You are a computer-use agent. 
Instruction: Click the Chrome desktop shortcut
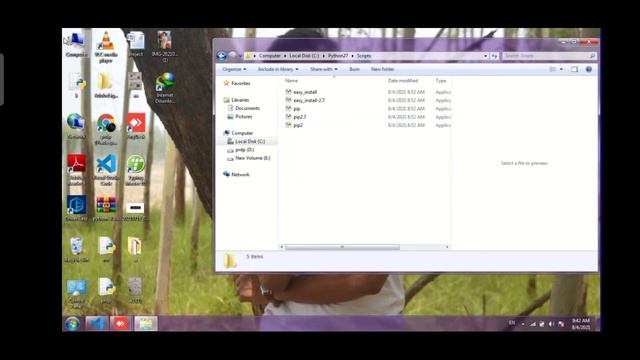pos(106,129)
